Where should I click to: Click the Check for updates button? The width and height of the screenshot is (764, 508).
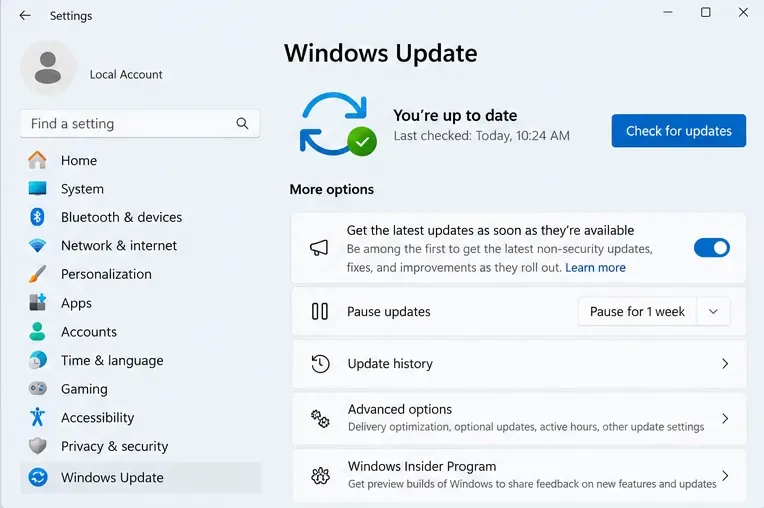[679, 131]
